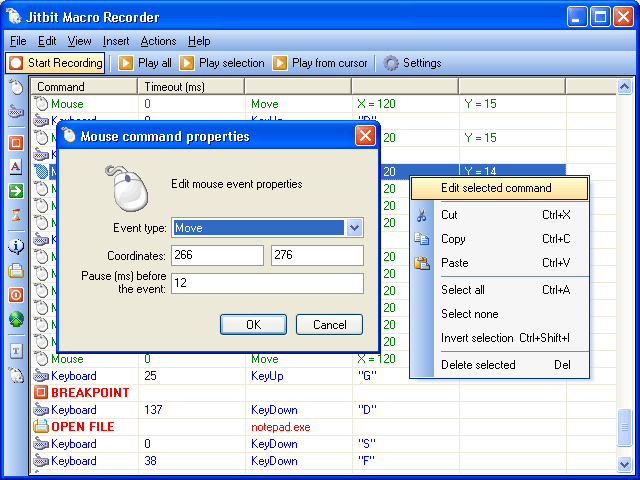Viewport: 640px width, 480px height.
Task: Click the red power shutdown icon
Action: tap(16, 295)
